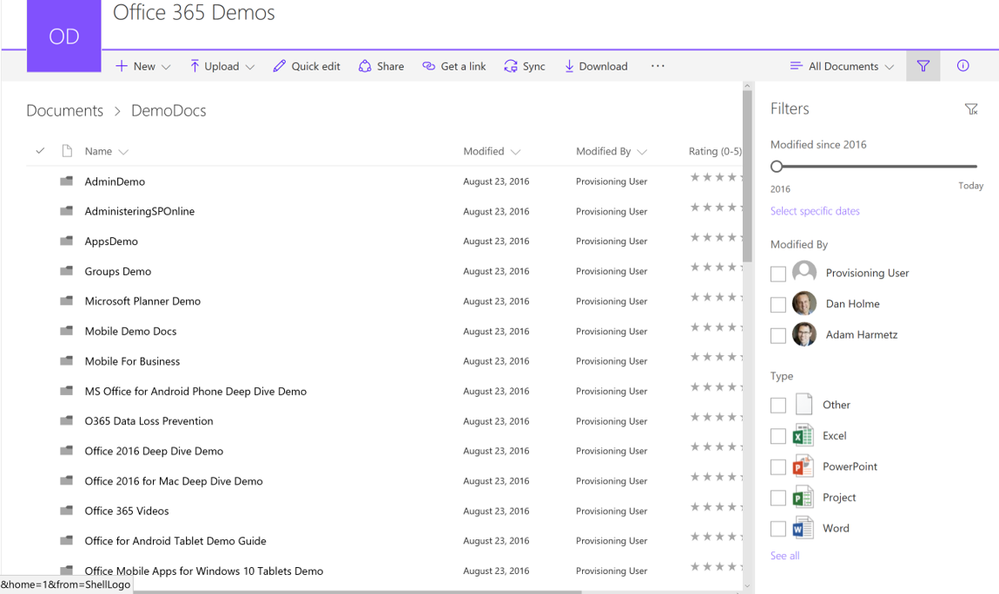This screenshot has width=999, height=594.
Task: Click Documents in the breadcrumb
Action: [64, 110]
